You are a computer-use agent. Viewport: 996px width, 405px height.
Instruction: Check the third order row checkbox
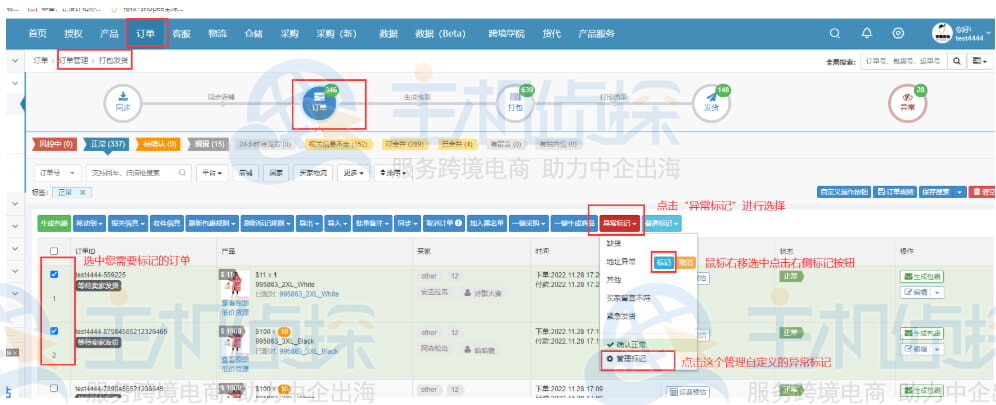click(x=54, y=387)
